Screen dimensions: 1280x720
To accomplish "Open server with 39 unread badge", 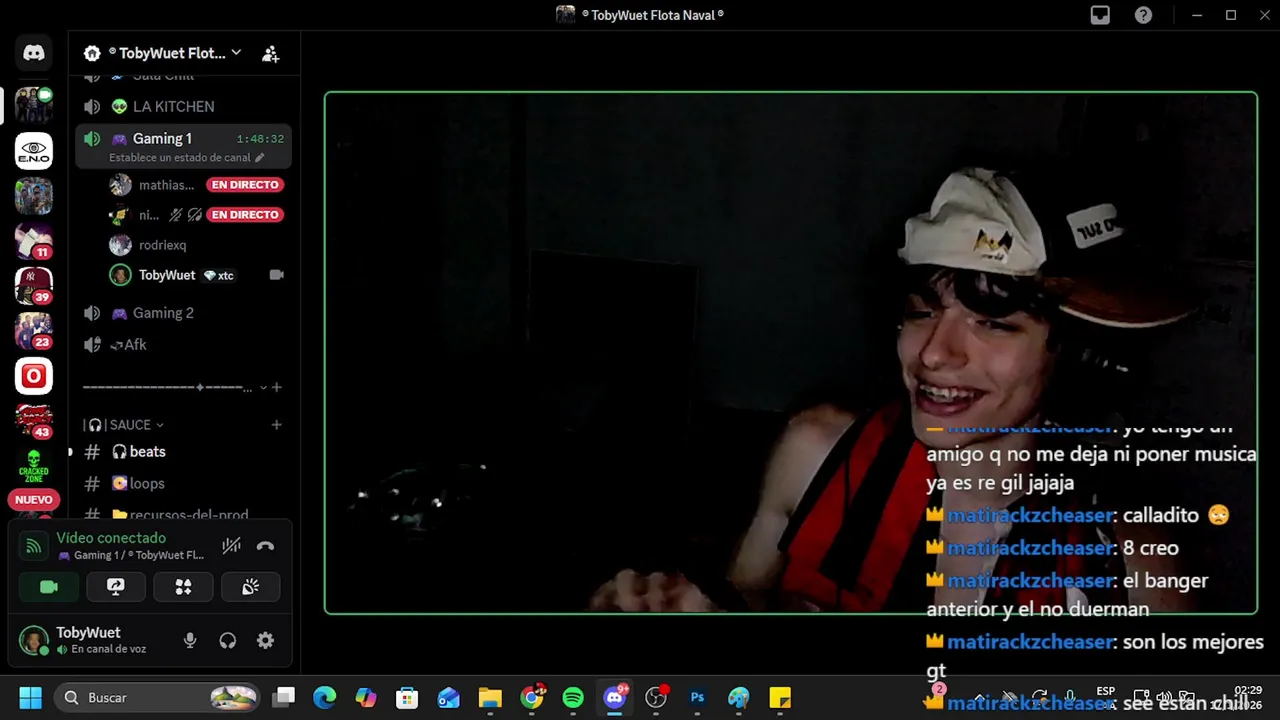I will click(x=34, y=286).
